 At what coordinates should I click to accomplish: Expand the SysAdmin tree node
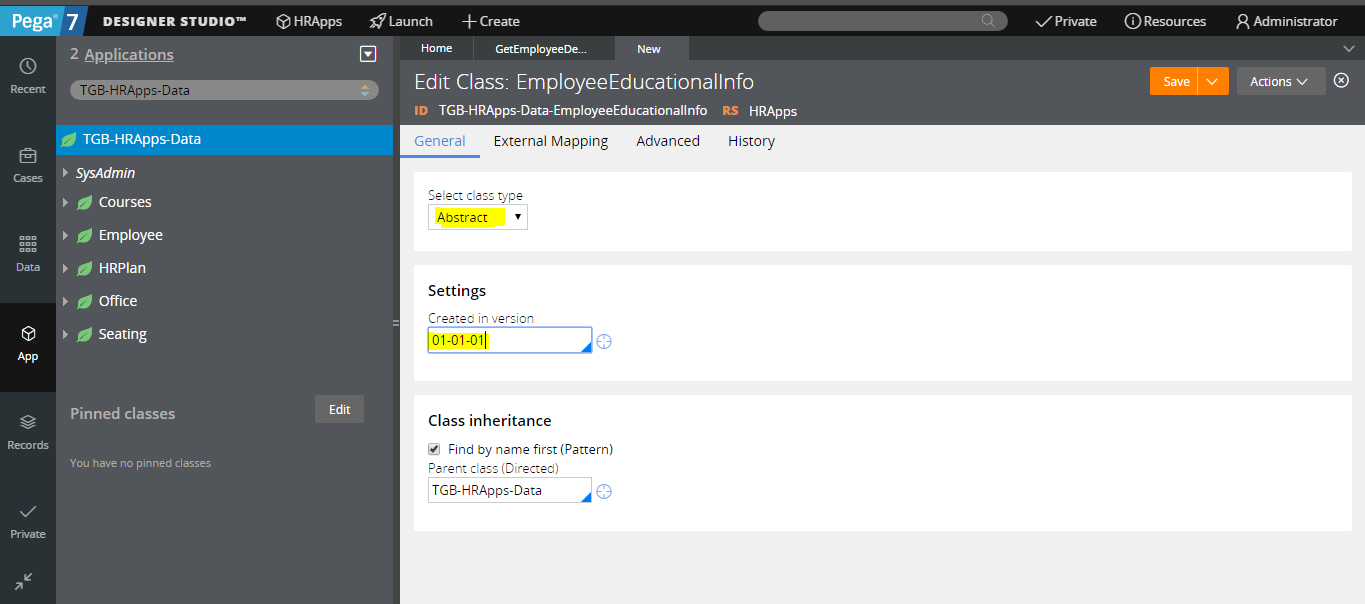(x=65, y=173)
